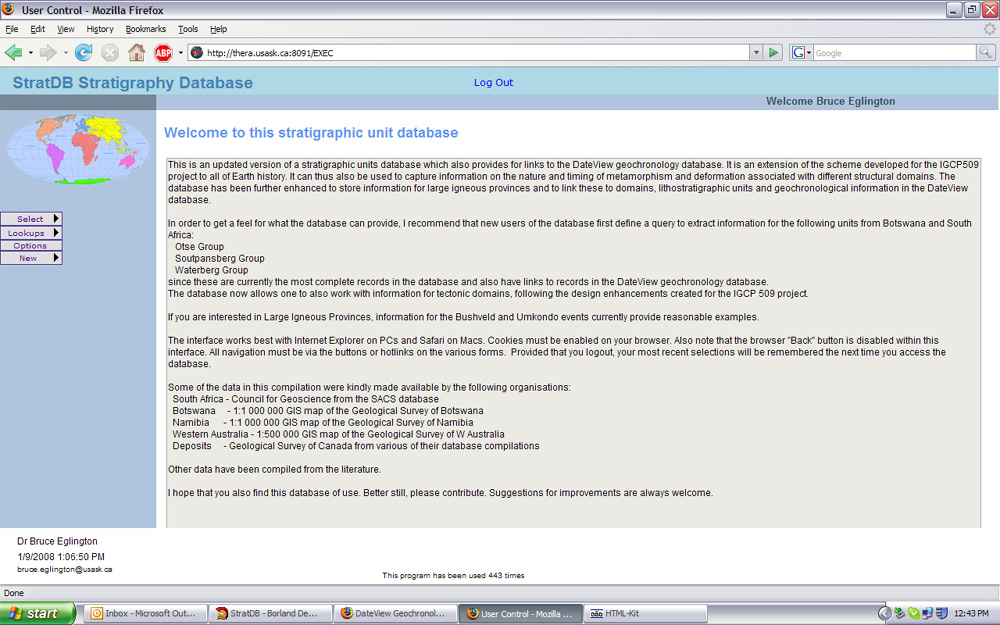1000x625 pixels.
Task: Click the world map image
Action: pos(78,149)
